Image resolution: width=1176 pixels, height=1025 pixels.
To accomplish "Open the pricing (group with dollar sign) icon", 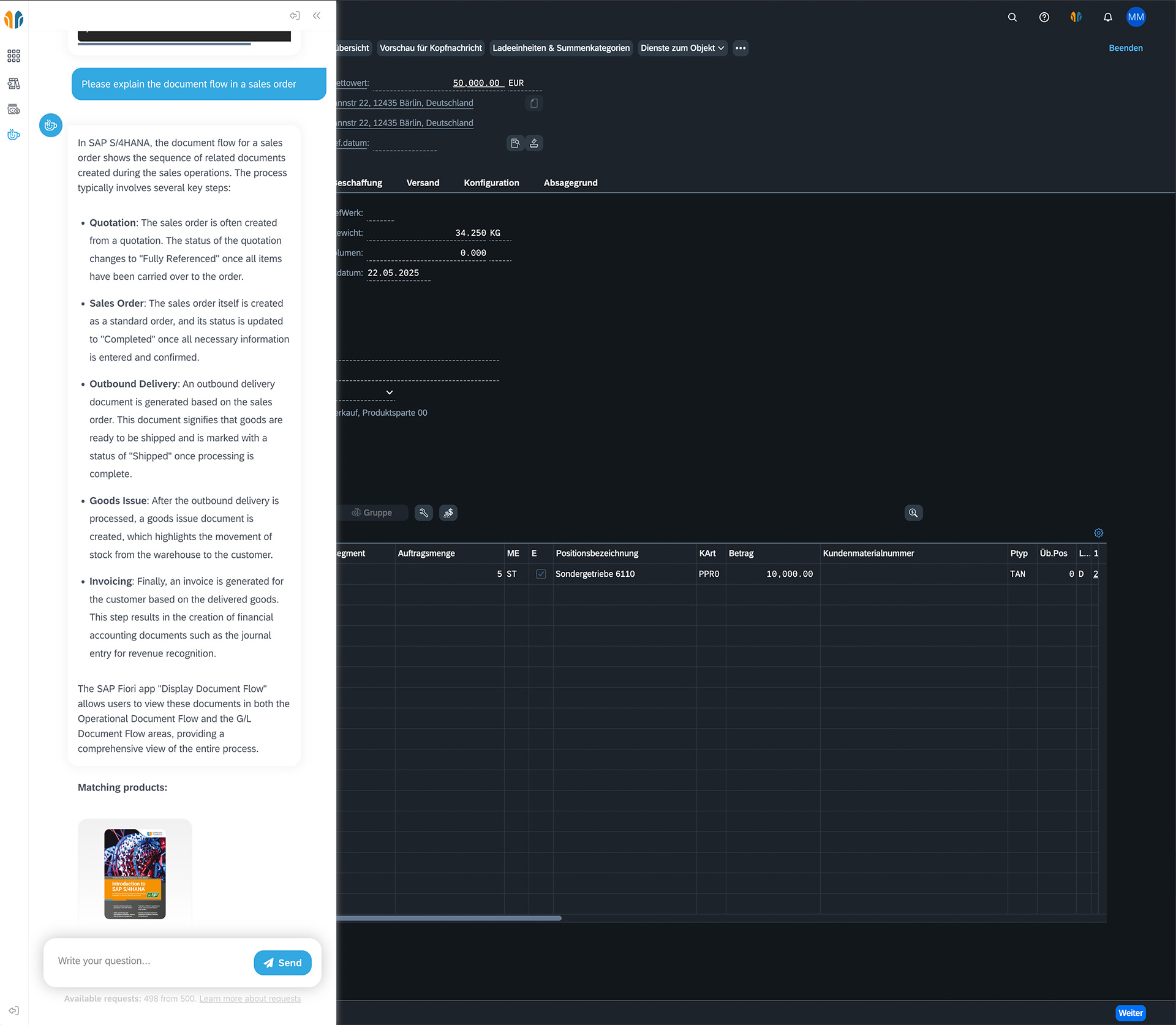I will pyautogui.click(x=448, y=512).
